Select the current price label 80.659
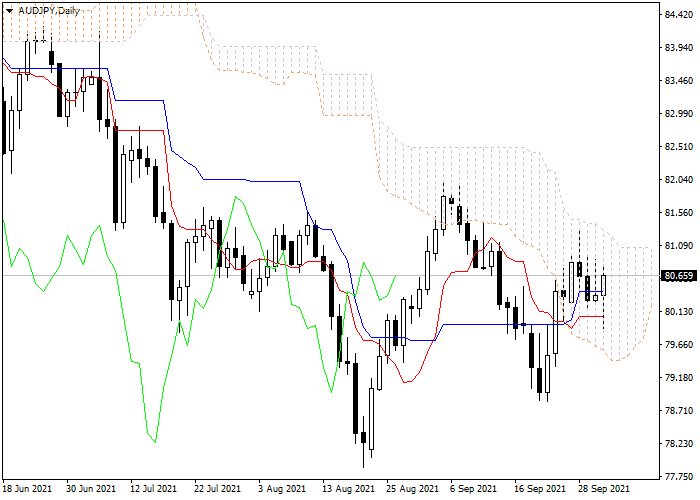The width and height of the screenshot is (700, 500). [679, 276]
